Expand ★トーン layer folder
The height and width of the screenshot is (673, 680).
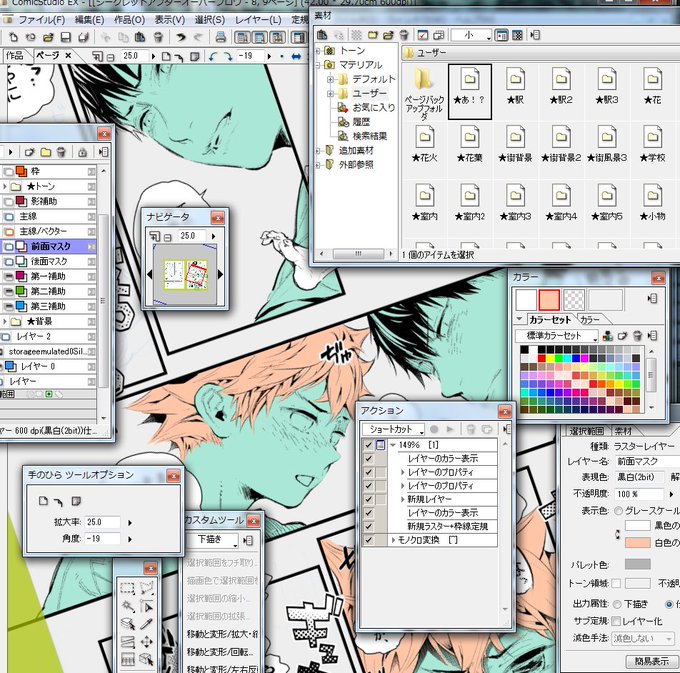[x=4, y=186]
